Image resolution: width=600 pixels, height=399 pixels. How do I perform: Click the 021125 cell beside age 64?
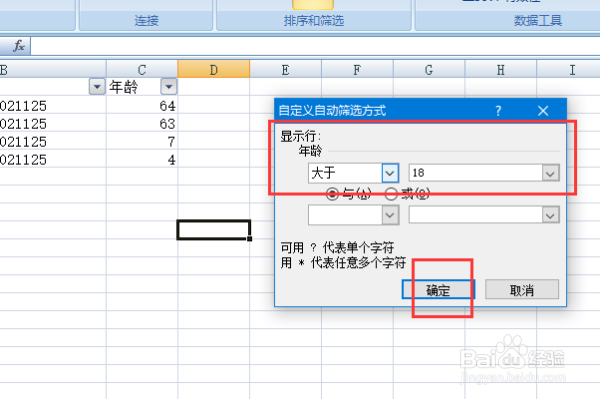pos(53,105)
